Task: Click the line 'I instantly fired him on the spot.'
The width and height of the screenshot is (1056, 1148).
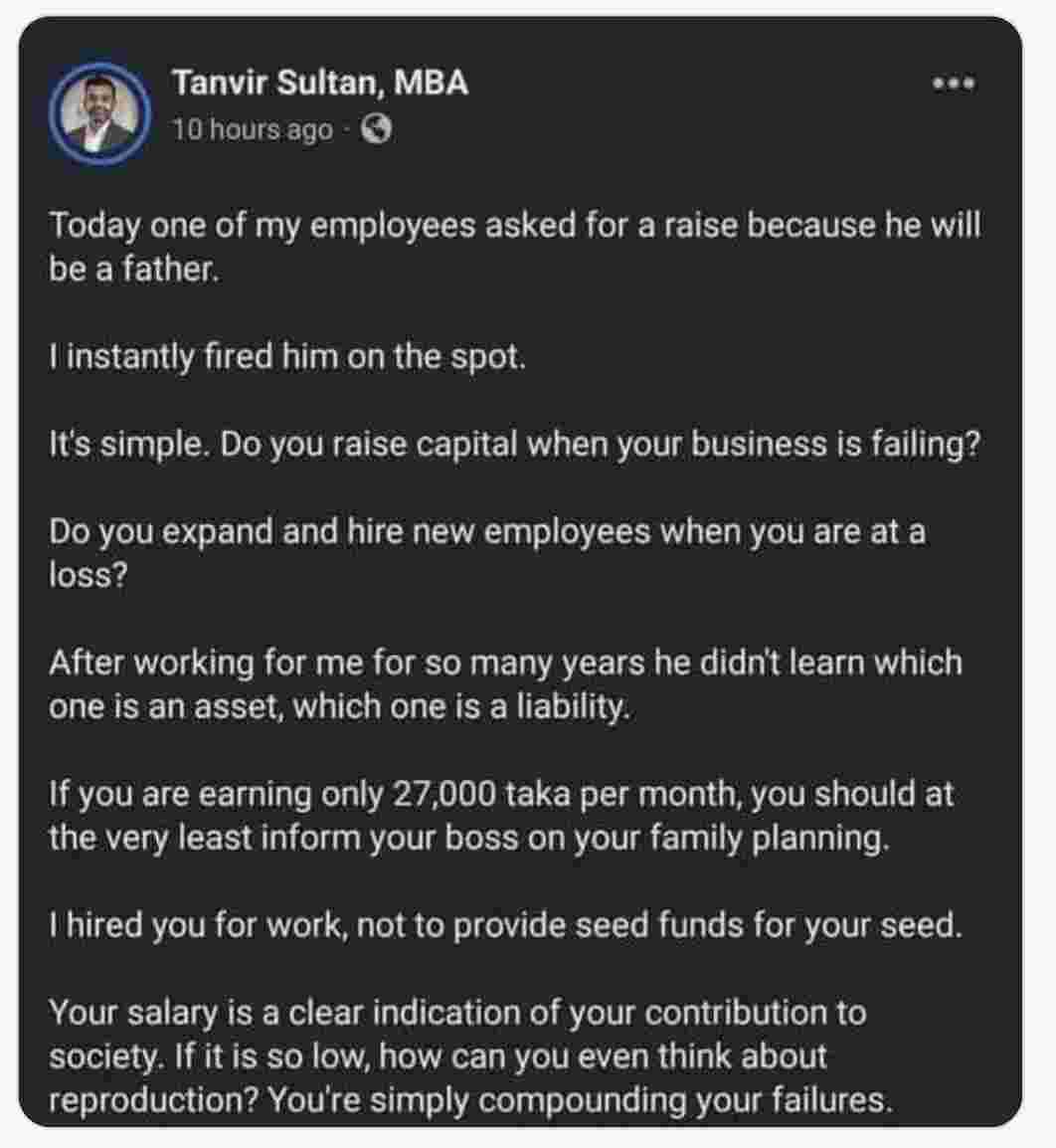Action: [286, 356]
